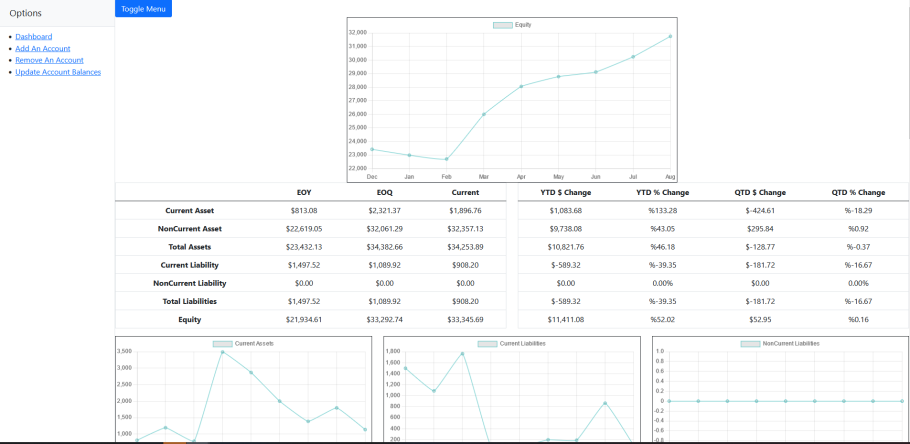Click the Toggle Menu button
910x444 pixels.
click(143, 9)
